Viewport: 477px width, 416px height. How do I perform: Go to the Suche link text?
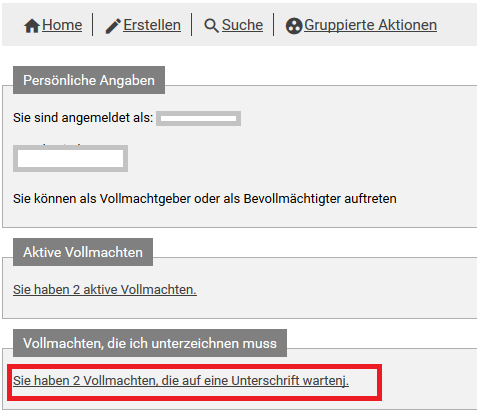[242, 25]
